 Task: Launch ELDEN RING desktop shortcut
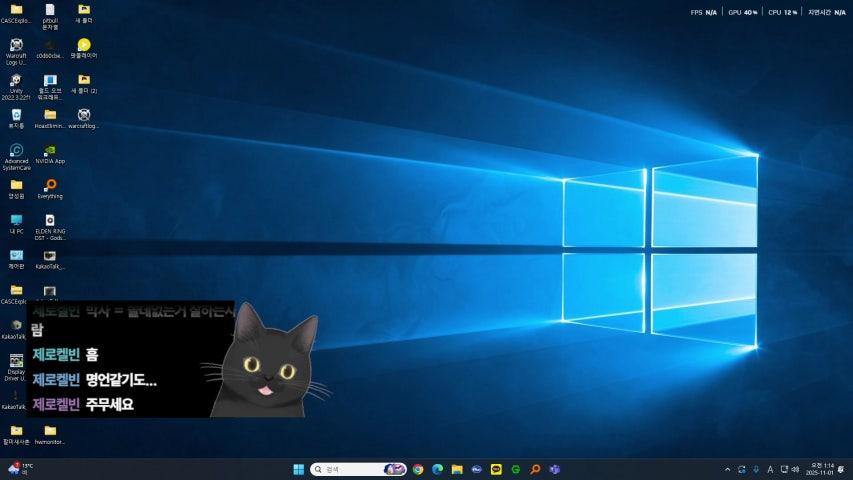coord(50,220)
